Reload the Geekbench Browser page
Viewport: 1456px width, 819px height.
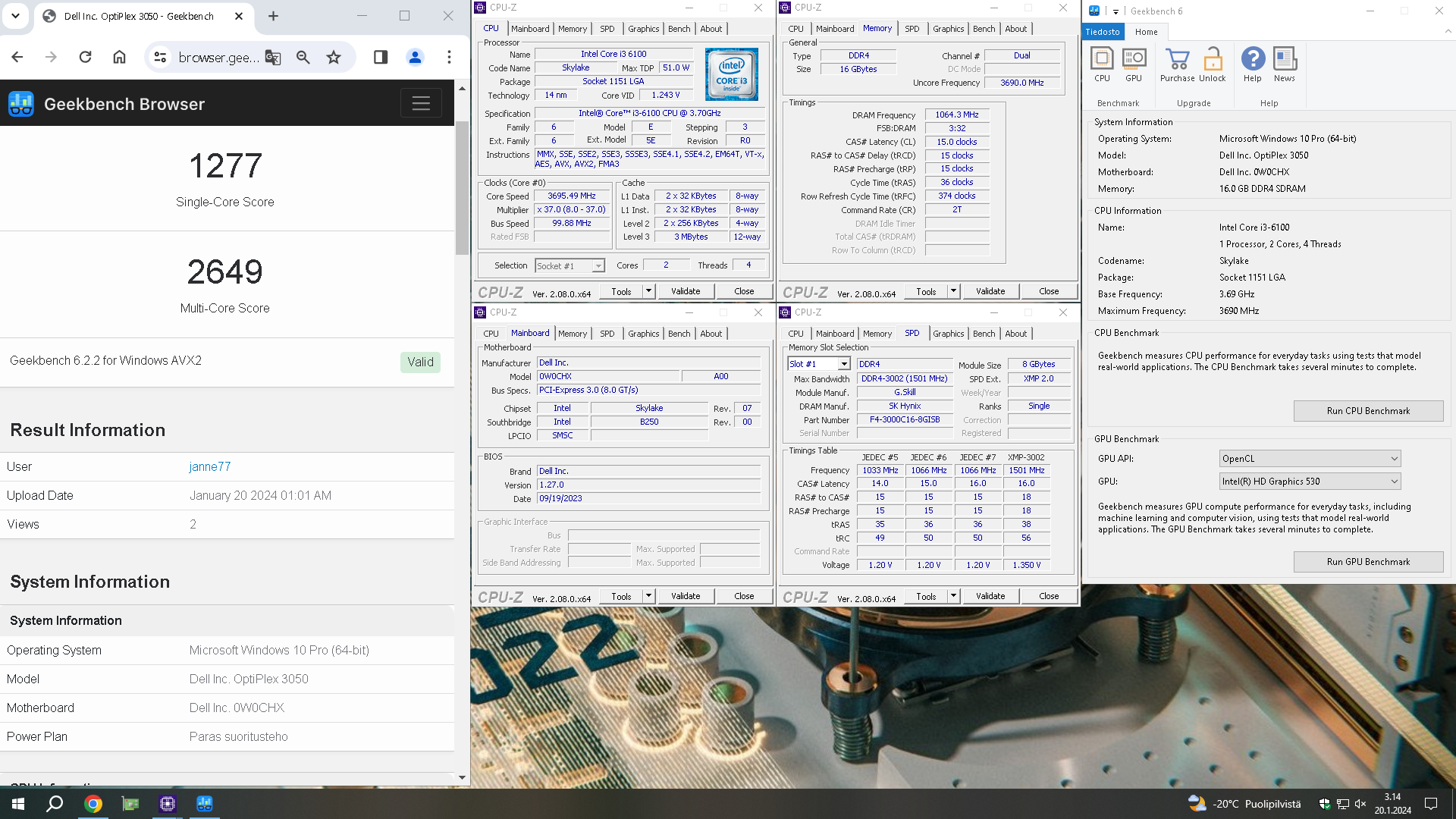pyautogui.click(x=85, y=57)
